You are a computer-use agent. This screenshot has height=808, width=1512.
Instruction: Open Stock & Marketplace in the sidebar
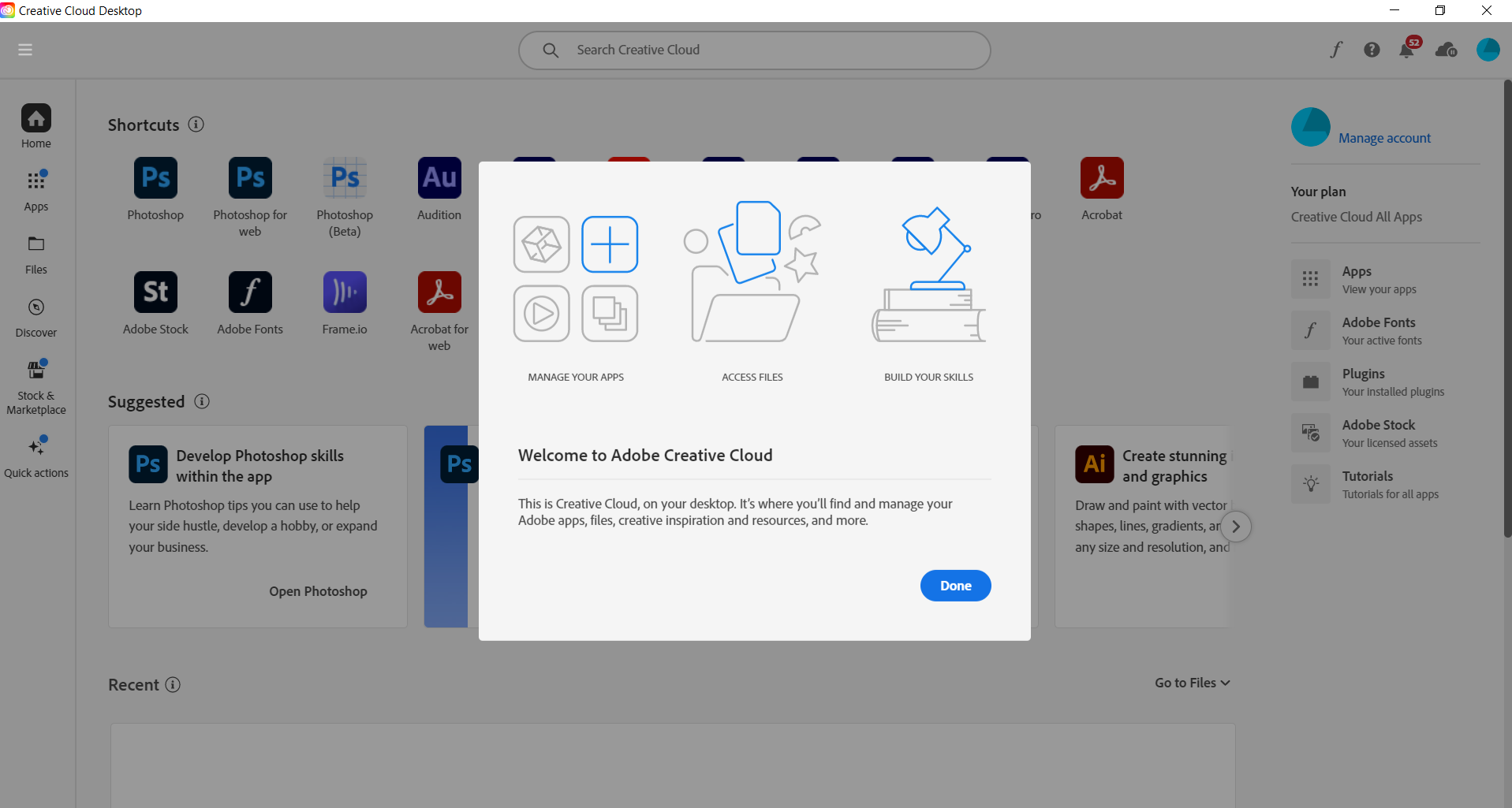[36, 387]
